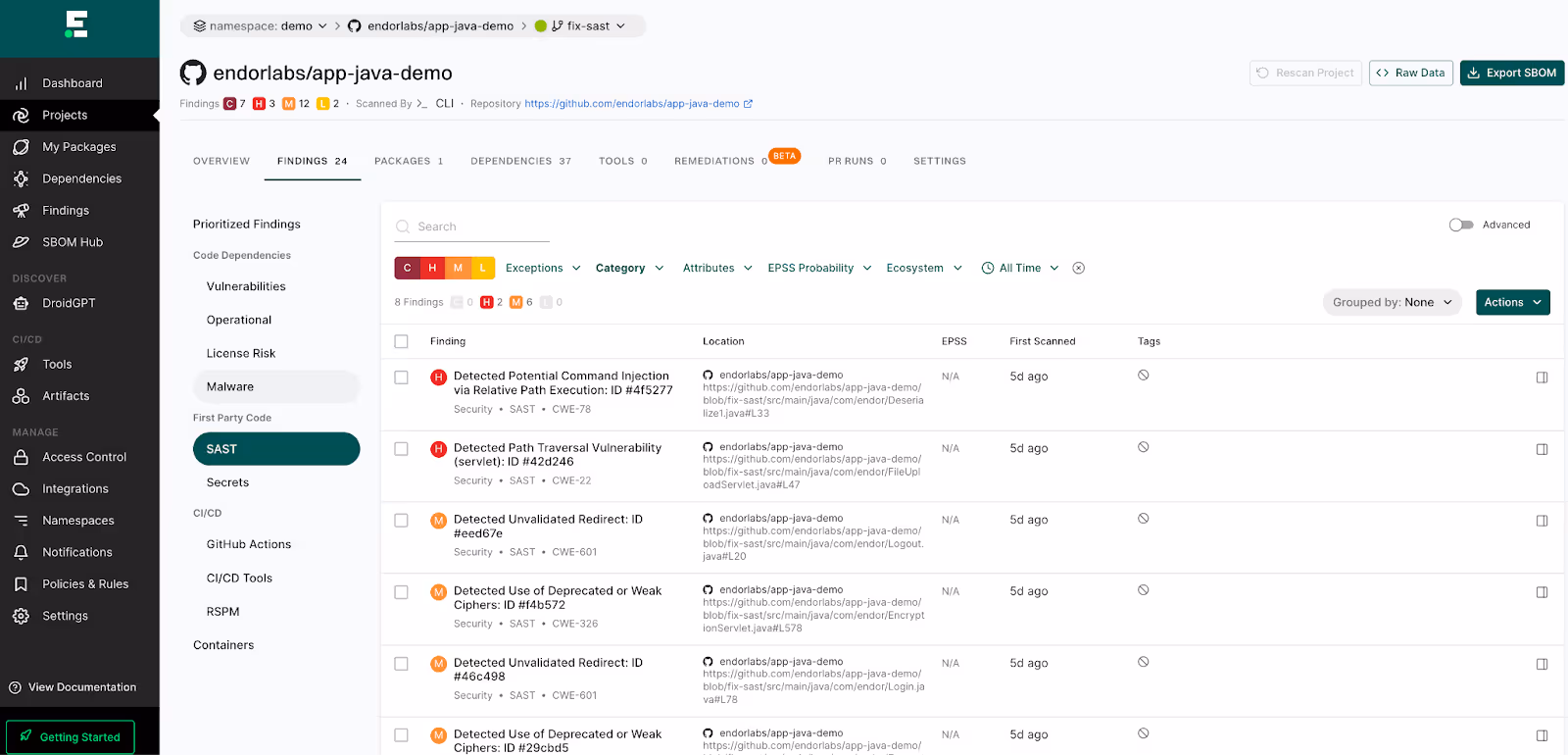This screenshot has width=1568, height=755.
Task: Click View Documentation help icon
Action: click(x=15, y=687)
